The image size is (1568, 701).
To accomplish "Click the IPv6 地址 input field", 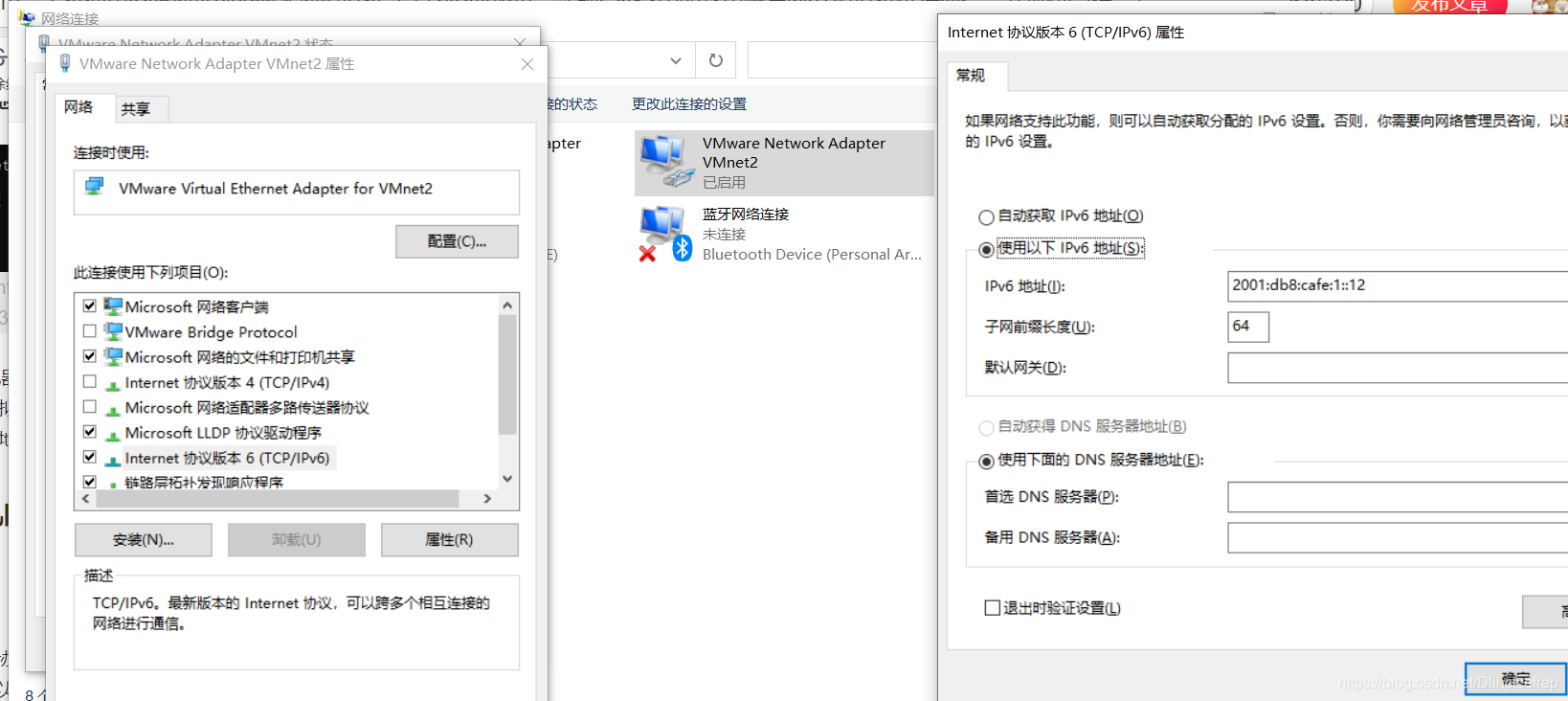I will click(x=1398, y=285).
